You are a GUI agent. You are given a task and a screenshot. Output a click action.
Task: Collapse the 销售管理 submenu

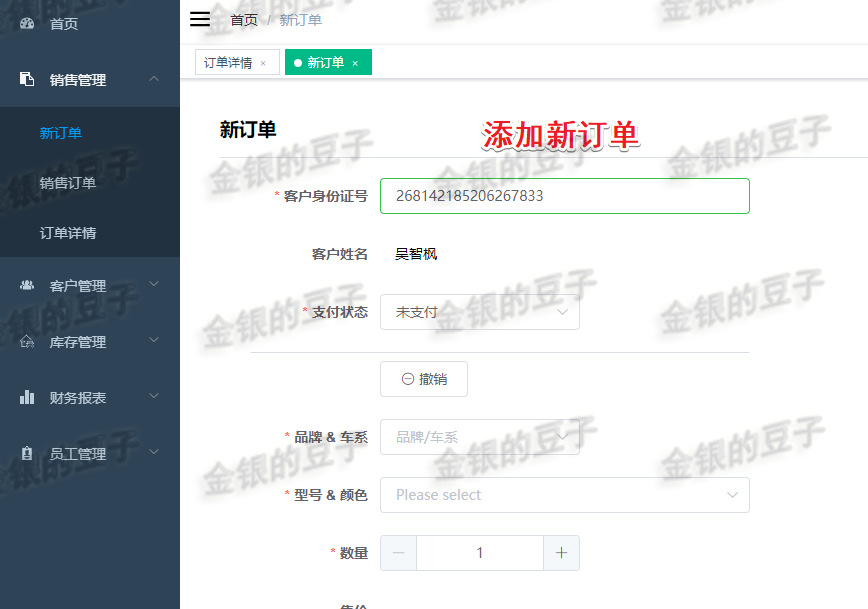pos(154,80)
